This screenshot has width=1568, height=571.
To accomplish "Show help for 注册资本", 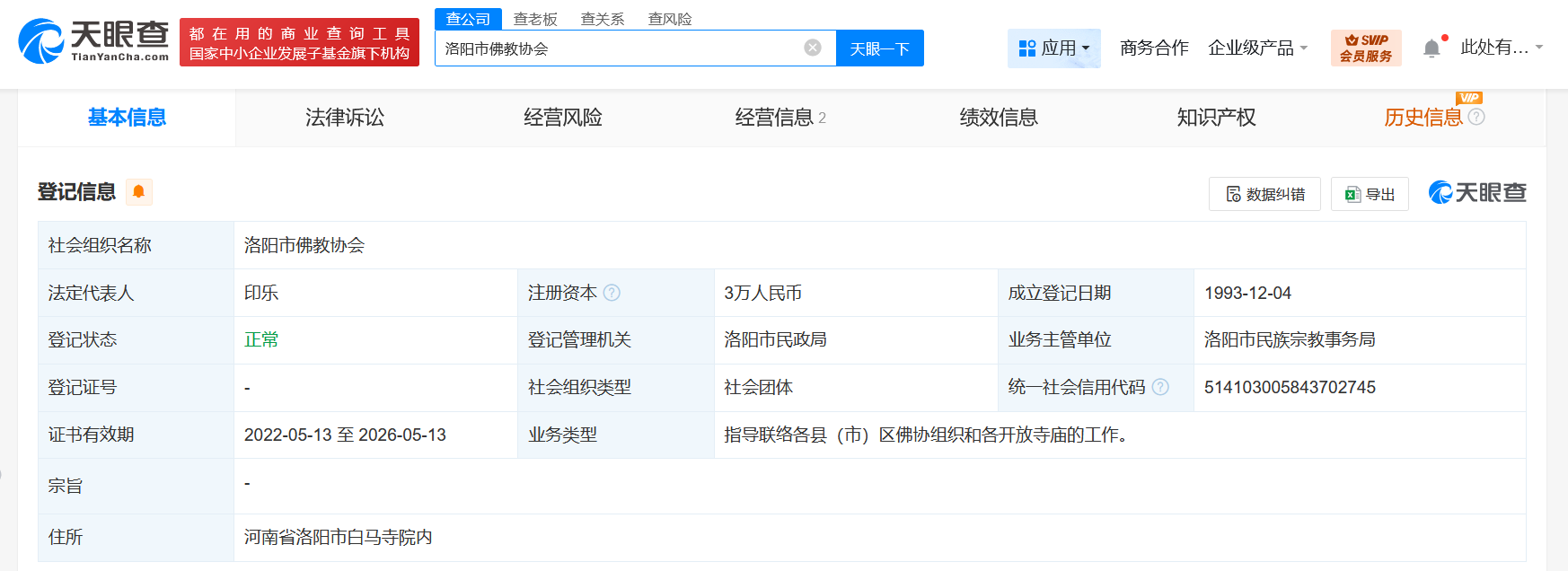I will tap(612, 293).
